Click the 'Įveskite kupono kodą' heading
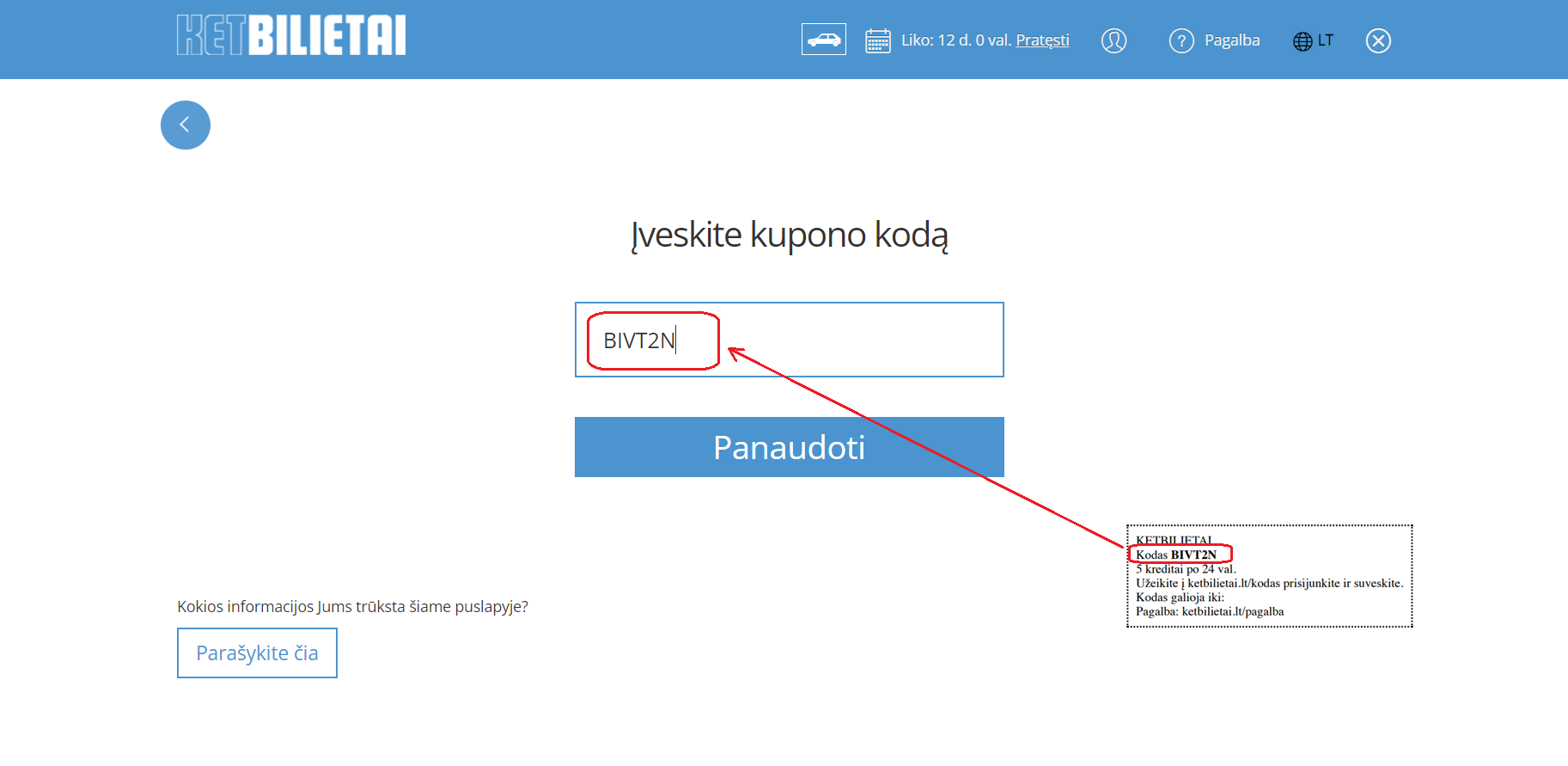 (x=789, y=235)
